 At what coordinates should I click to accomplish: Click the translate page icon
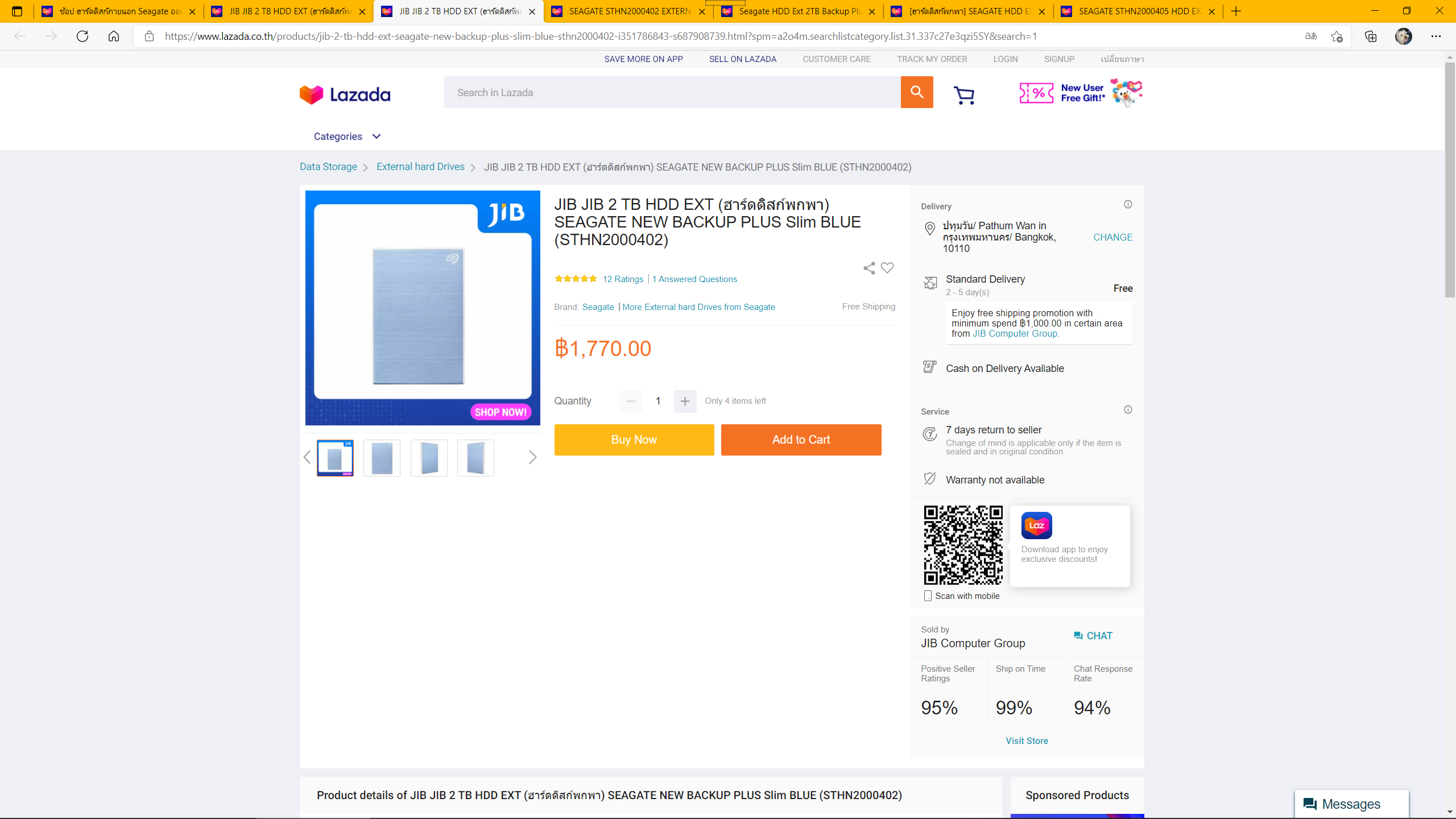click(x=1310, y=36)
